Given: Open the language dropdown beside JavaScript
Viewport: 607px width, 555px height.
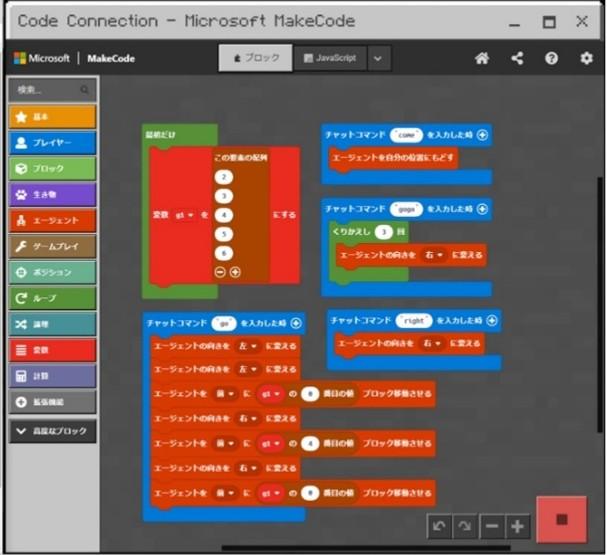Looking at the screenshot, I should pyautogui.click(x=378, y=59).
